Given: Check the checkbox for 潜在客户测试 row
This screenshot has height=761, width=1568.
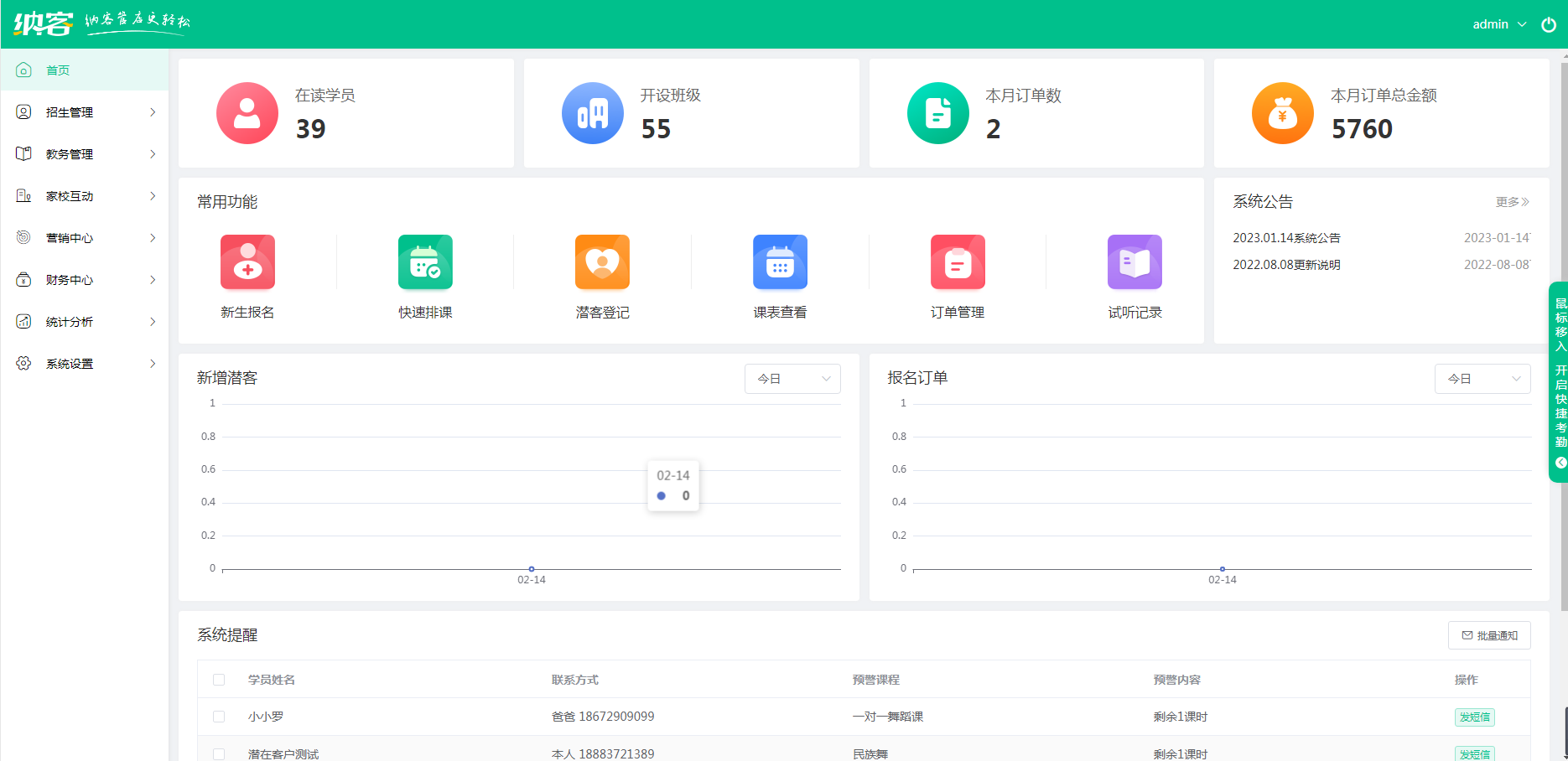Looking at the screenshot, I should click(219, 753).
